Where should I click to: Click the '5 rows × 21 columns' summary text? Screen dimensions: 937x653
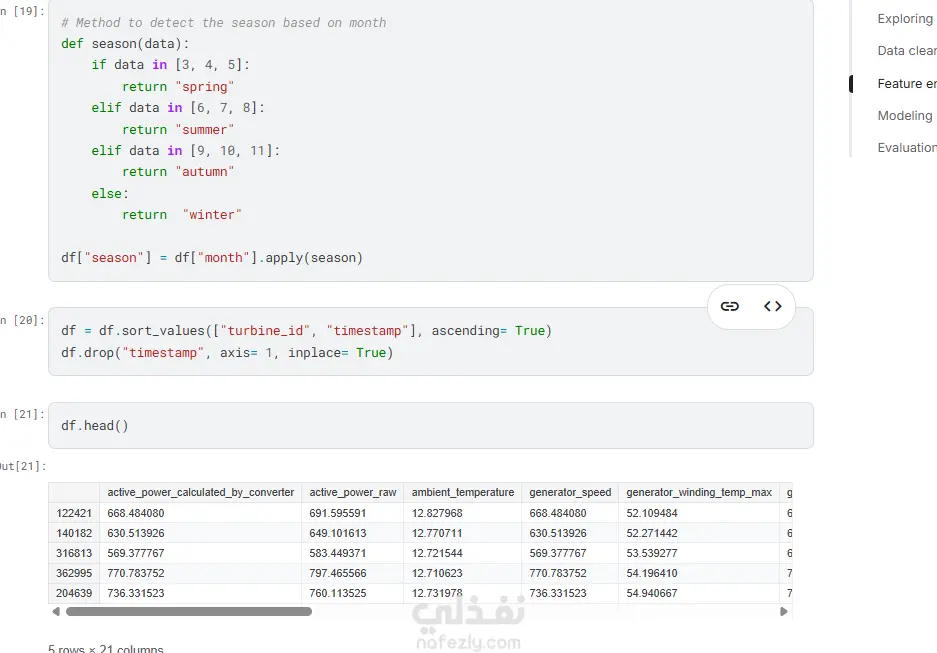pyautogui.click(x=106, y=648)
